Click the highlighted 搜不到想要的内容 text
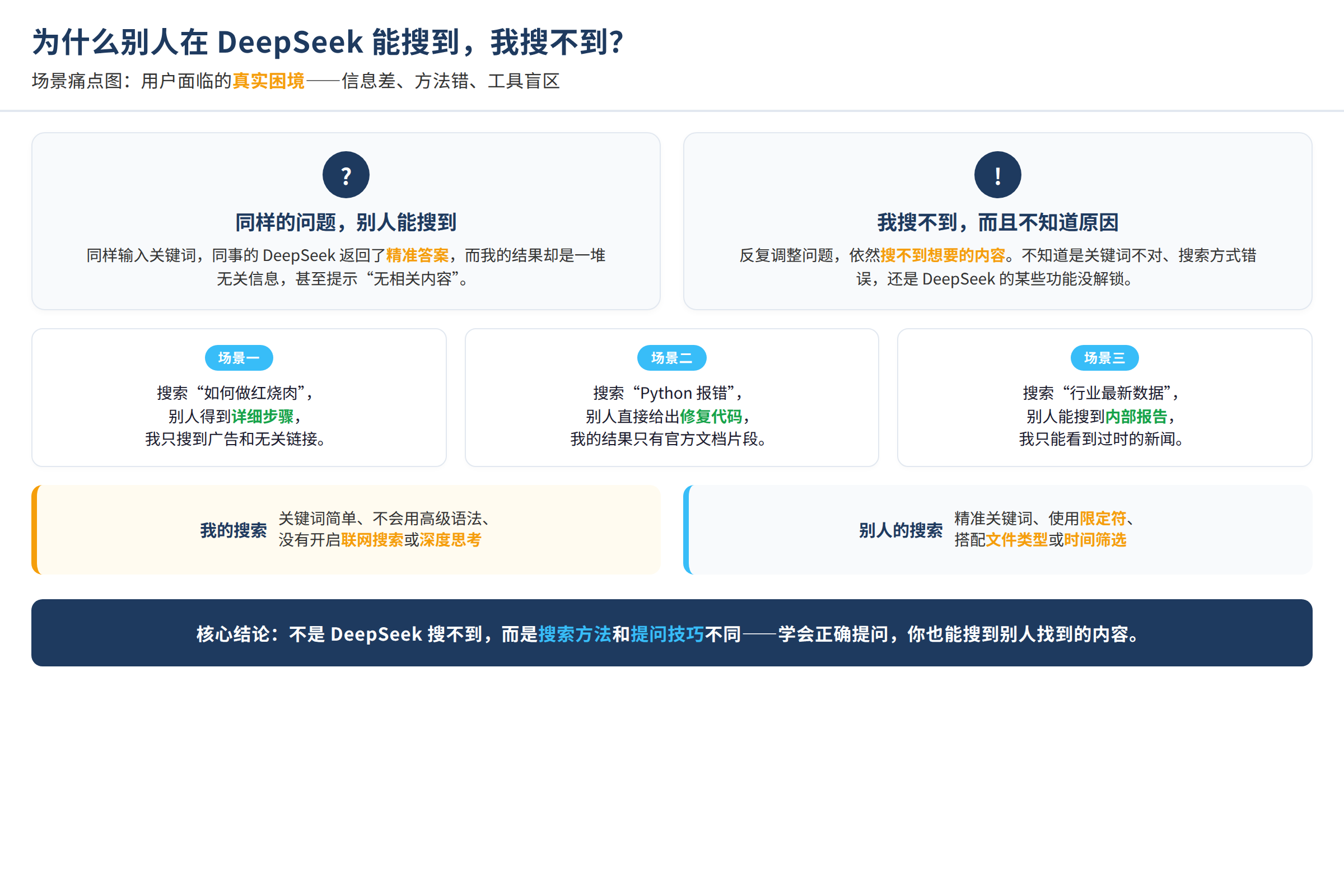 click(x=942, y=255)
